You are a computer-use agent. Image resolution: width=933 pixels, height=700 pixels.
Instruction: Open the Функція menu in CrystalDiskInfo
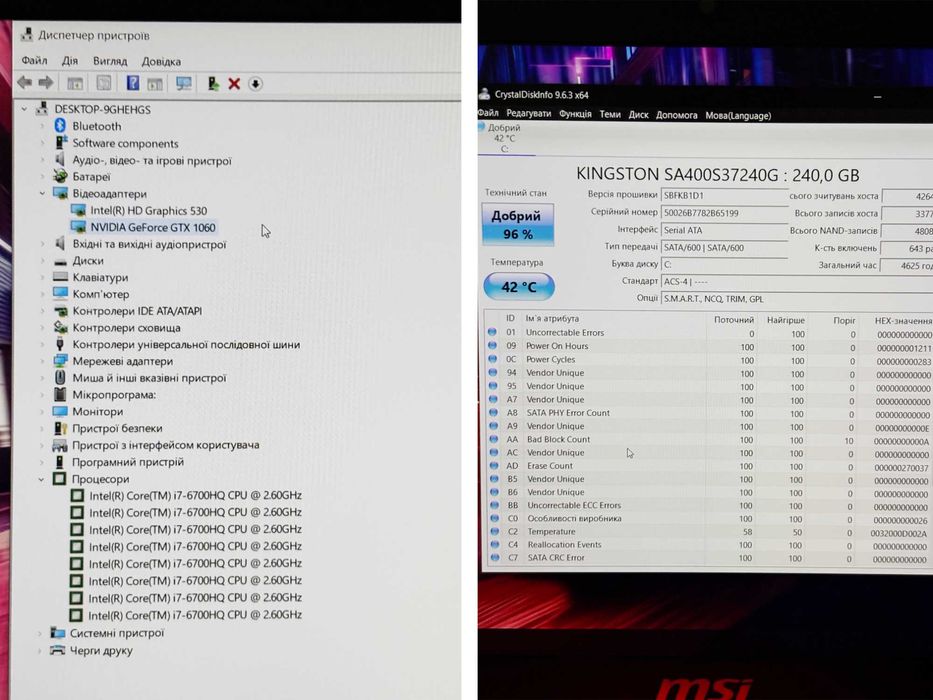[575, 114]
